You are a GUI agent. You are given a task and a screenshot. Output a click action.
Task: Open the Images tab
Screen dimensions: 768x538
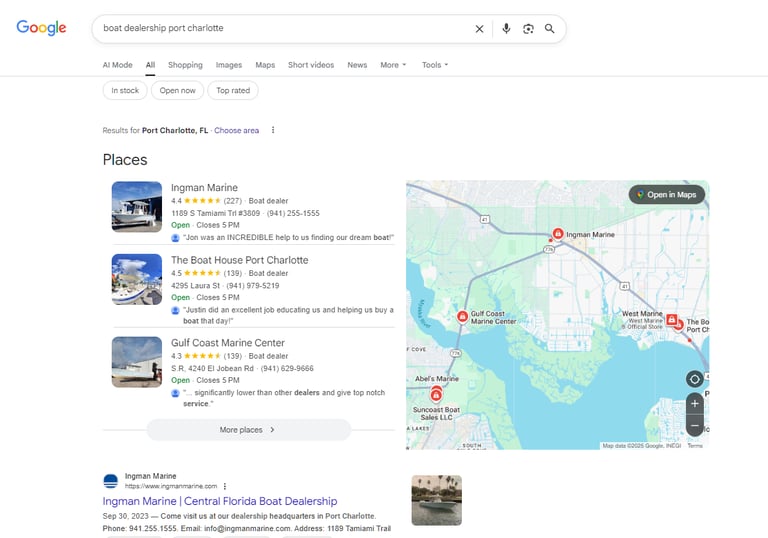point(229,65)
